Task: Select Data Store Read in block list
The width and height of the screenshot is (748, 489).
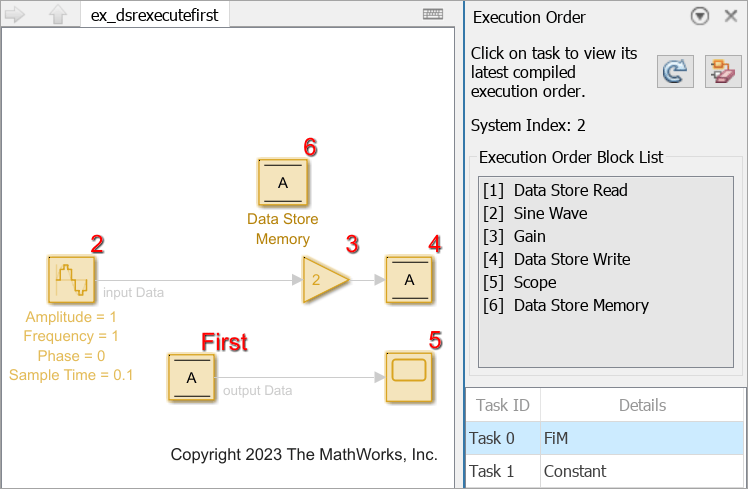Action: point(570,190)
